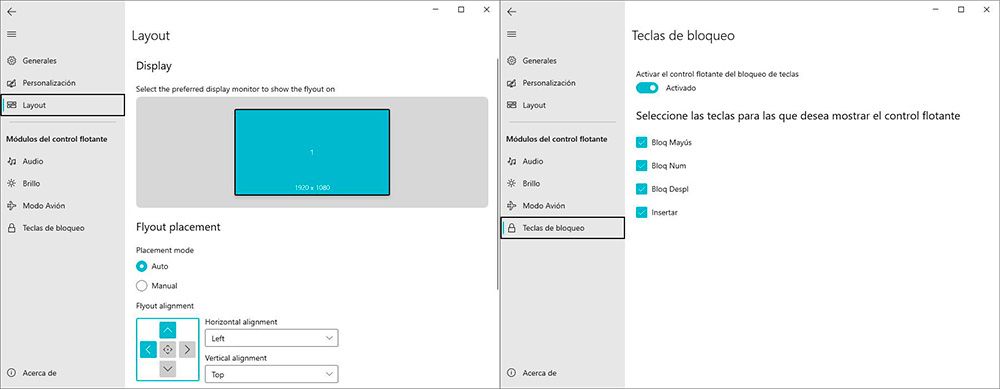The width and height of the screenshot is (1000, 389).
Task: Align flyout downward with the down arrow
Action: coord(168,369)
